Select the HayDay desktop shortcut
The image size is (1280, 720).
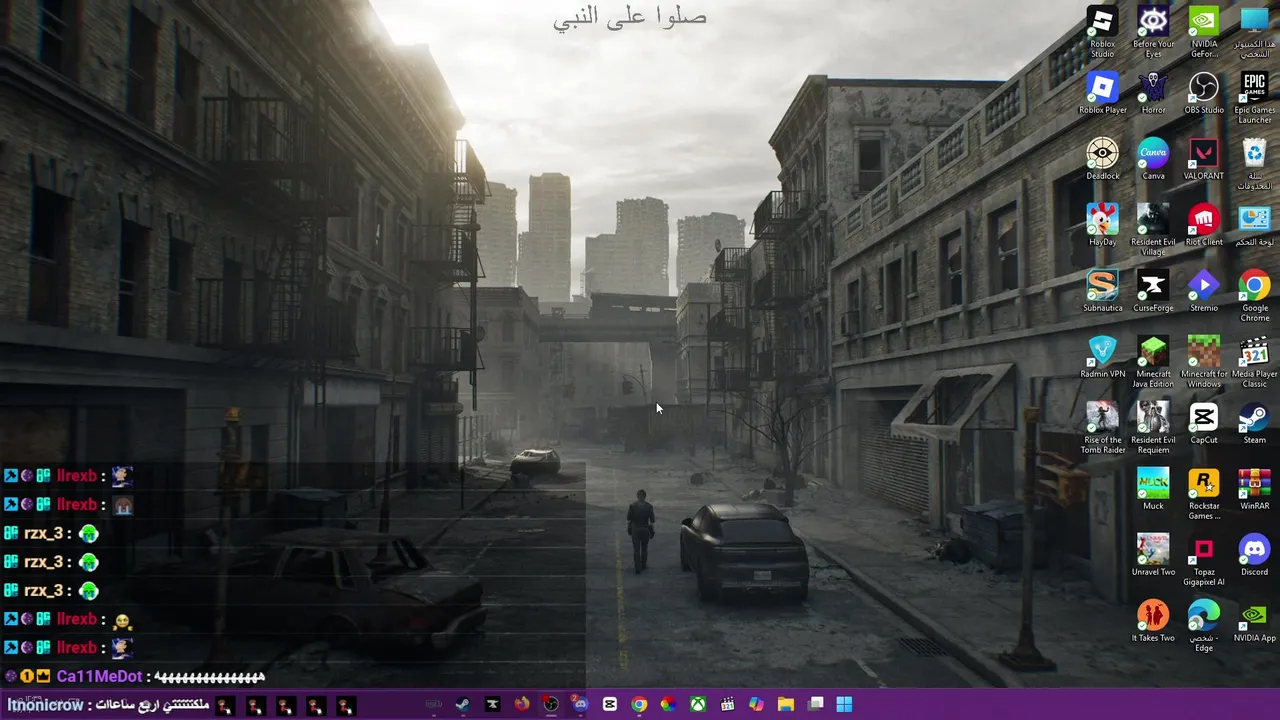click(1102, 225)
